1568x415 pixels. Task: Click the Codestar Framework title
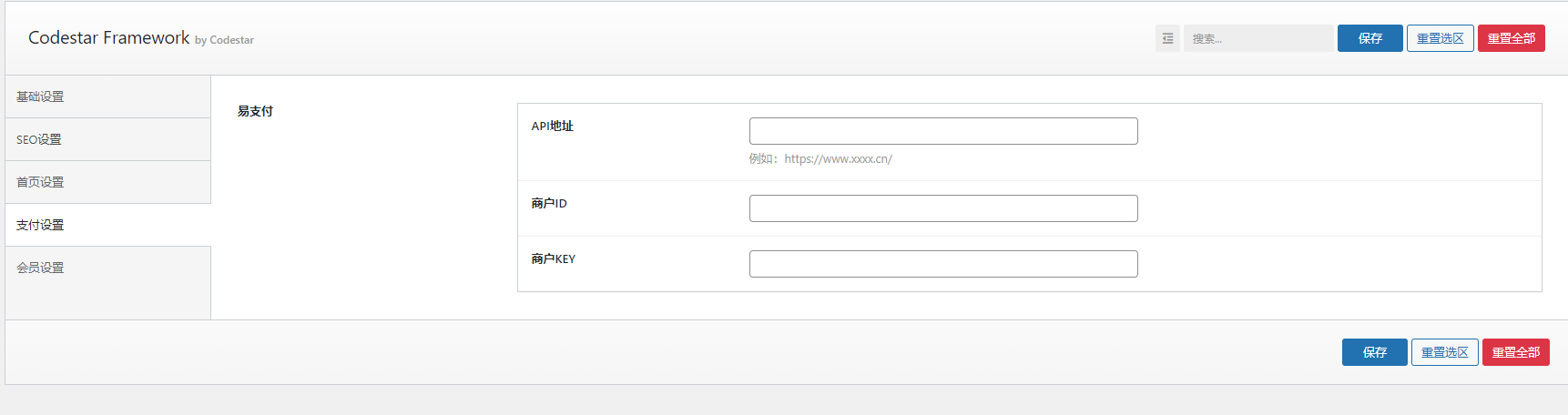click(108, 37)
